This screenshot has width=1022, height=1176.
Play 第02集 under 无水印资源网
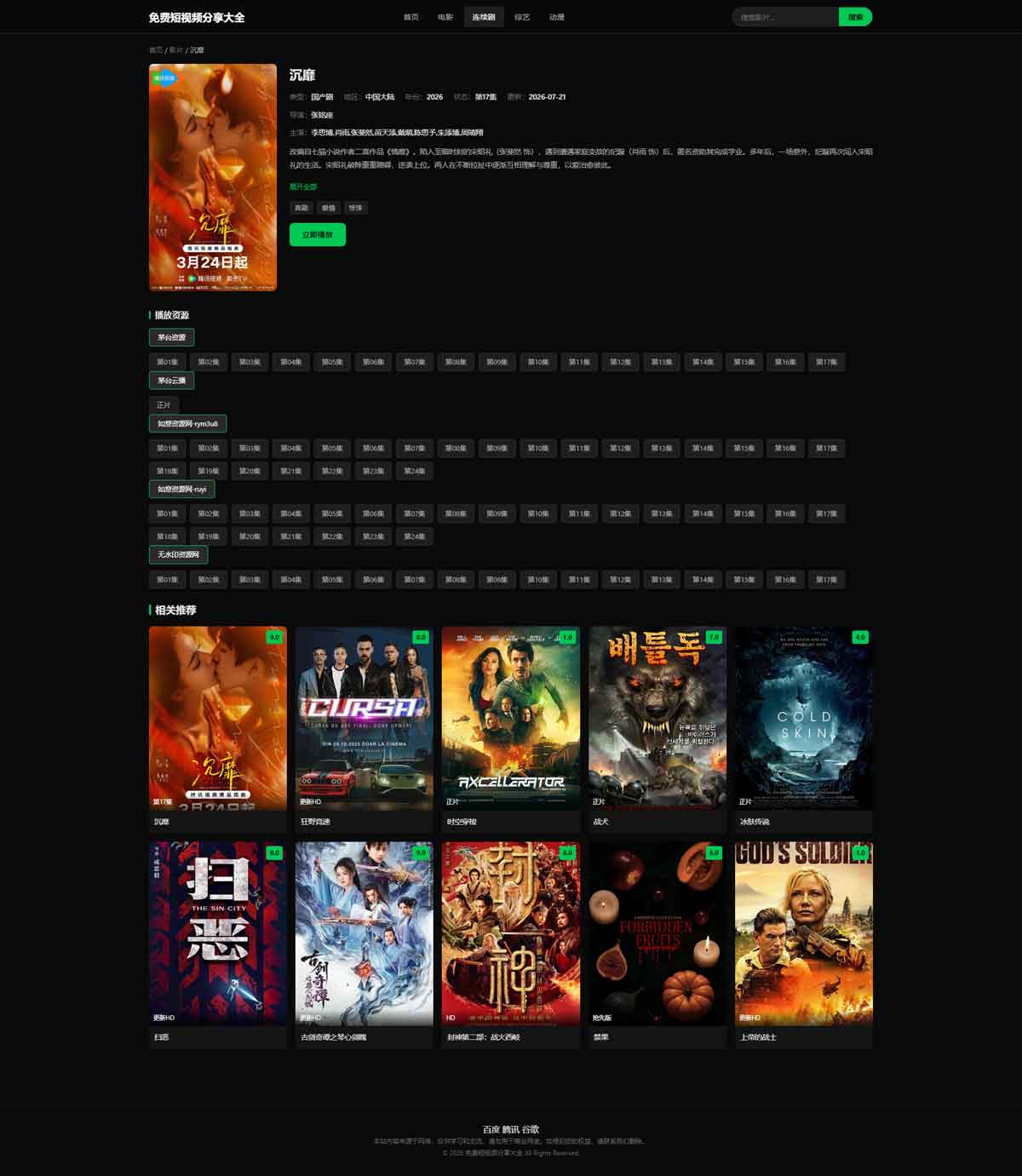point(209,580)
